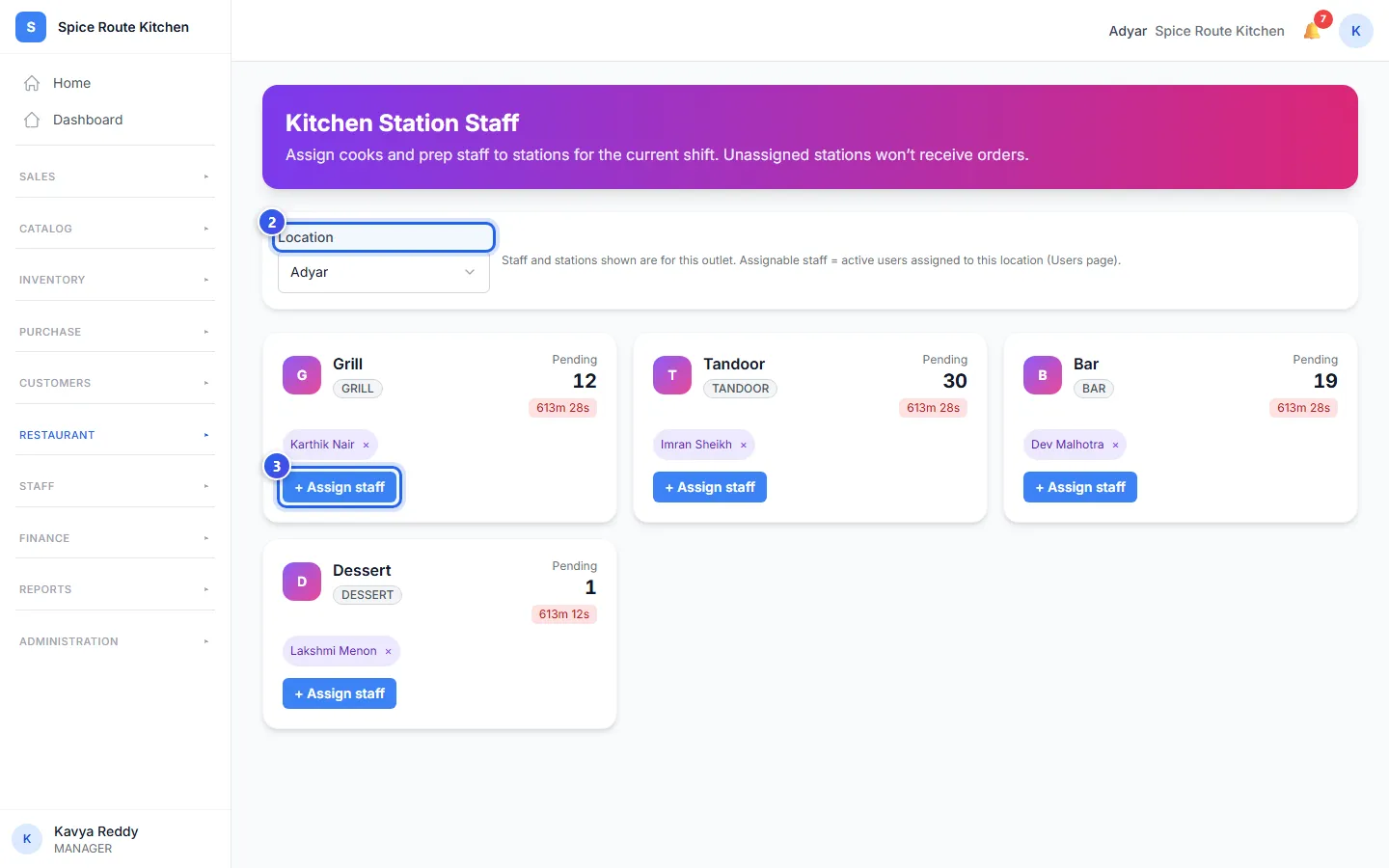Screen dimensions: 1389x868
Task: Open the notifications bell icon
Action: click(x=1312, y=31)
